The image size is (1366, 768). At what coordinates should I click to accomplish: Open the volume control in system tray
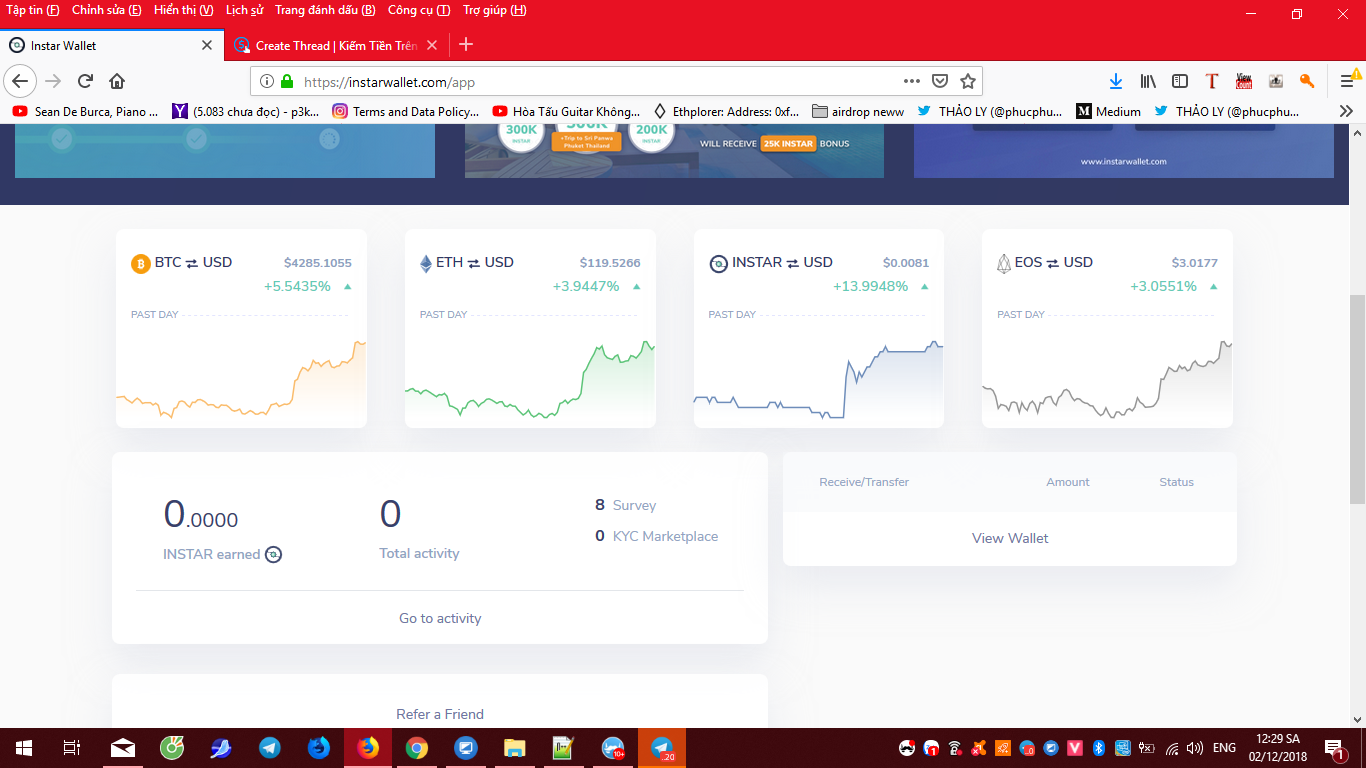1195,748
